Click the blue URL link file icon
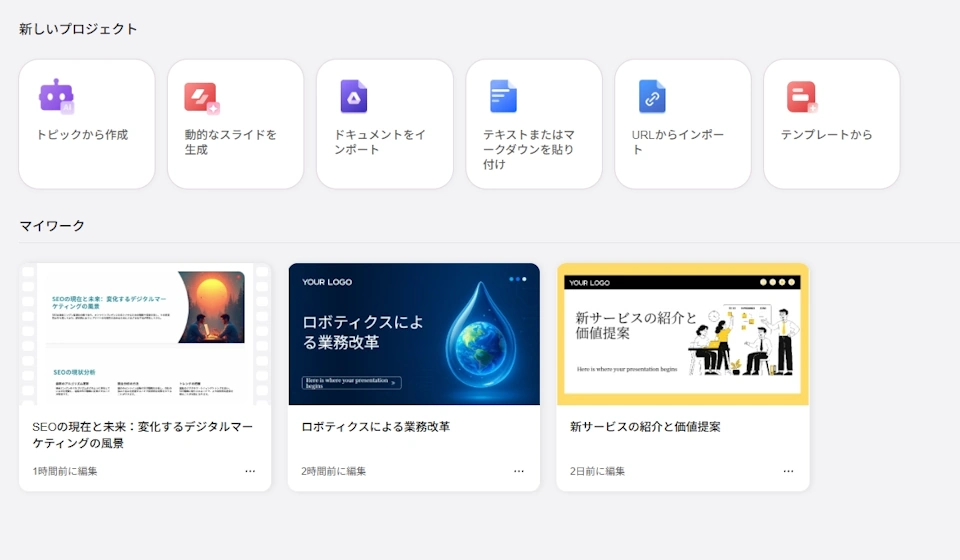Screen dimensions: 960x560 (x=652, y=96)
